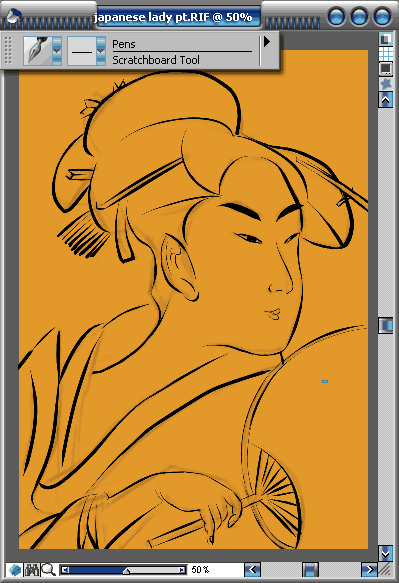The height and width of the screenshot is (583, 399).
Task: Click the zoom level slider track
Action: (123, 570)
